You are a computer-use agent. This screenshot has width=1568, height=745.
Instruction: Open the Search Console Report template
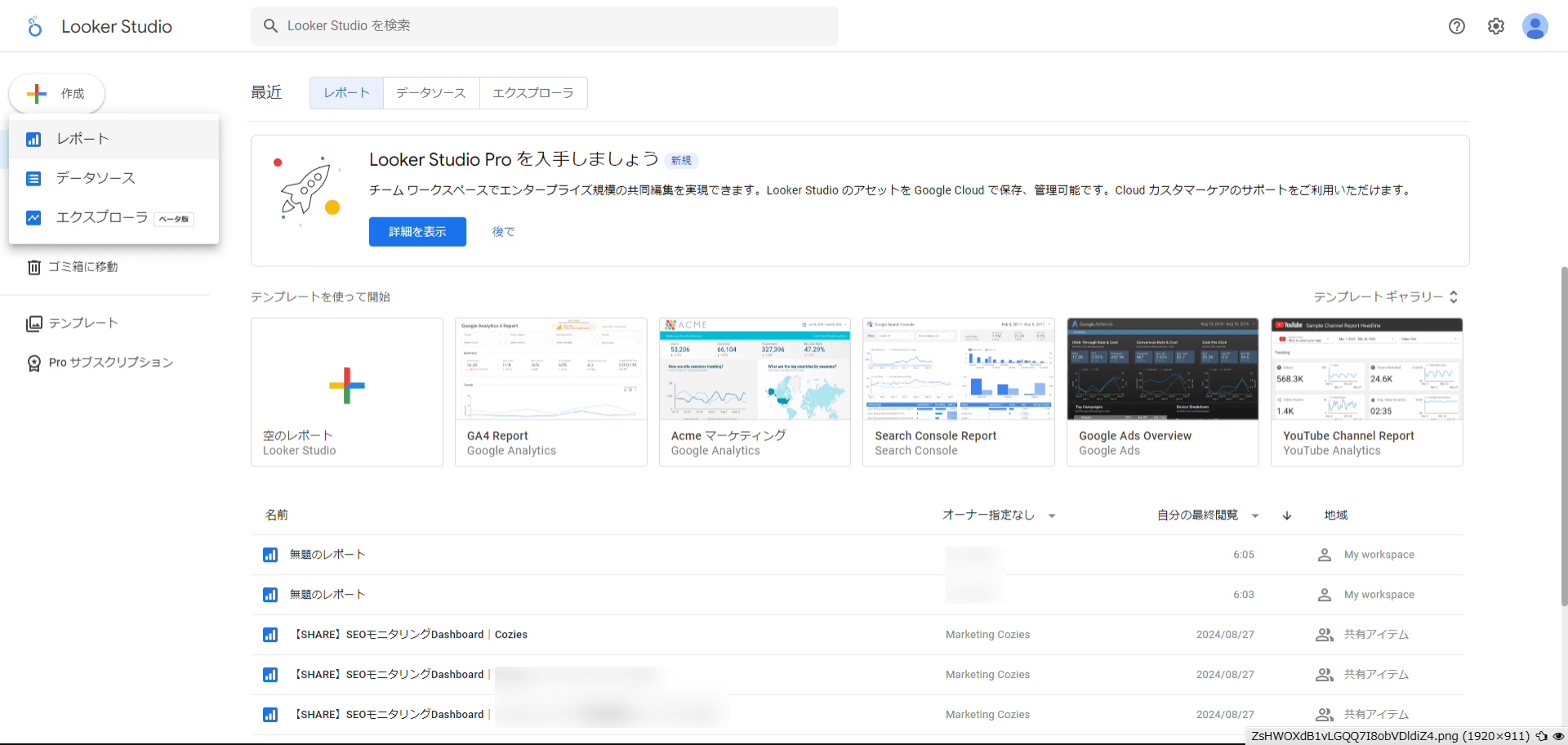click(x=959, y=392)
